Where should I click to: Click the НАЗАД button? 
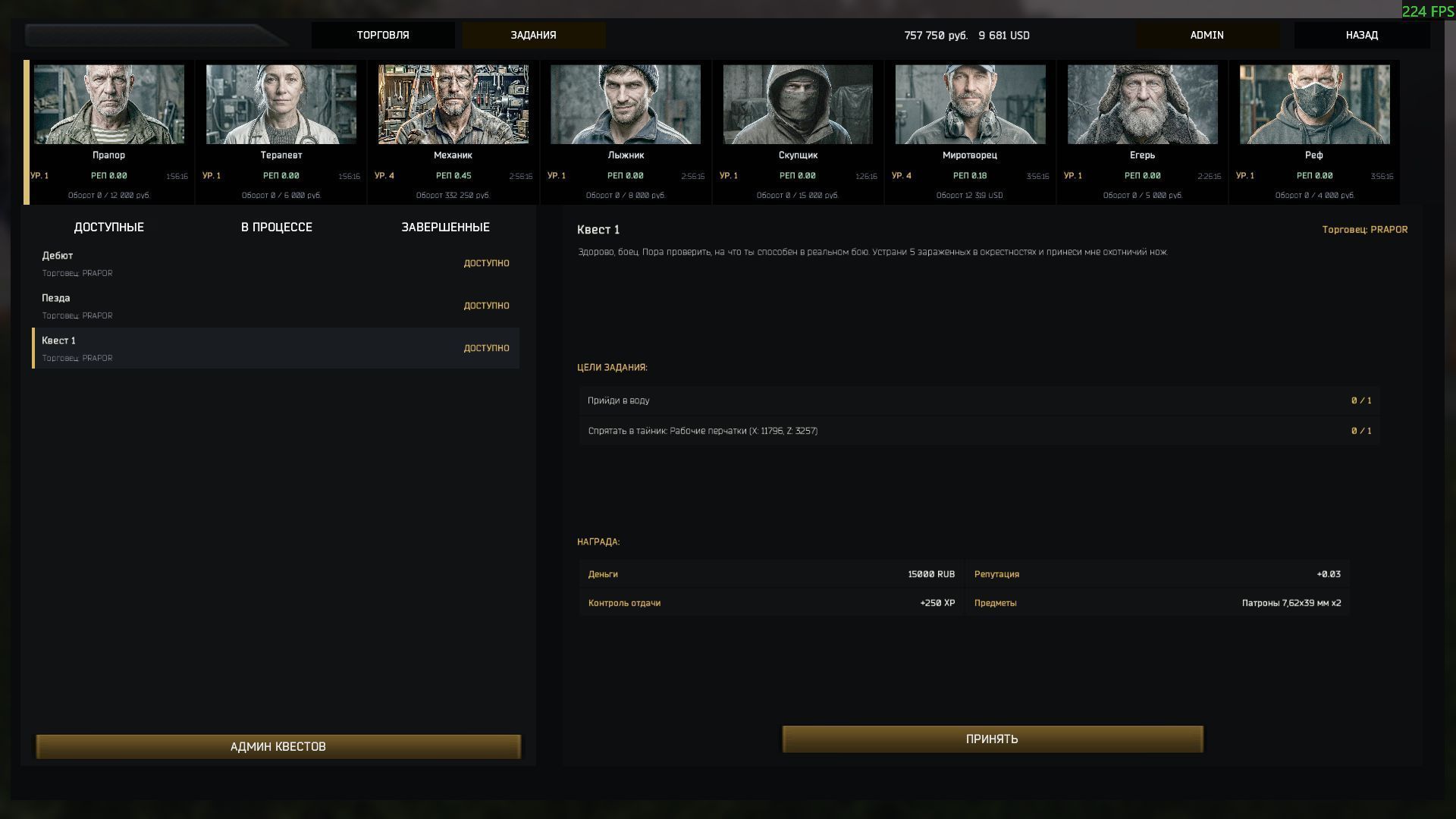coord(1362,35)
